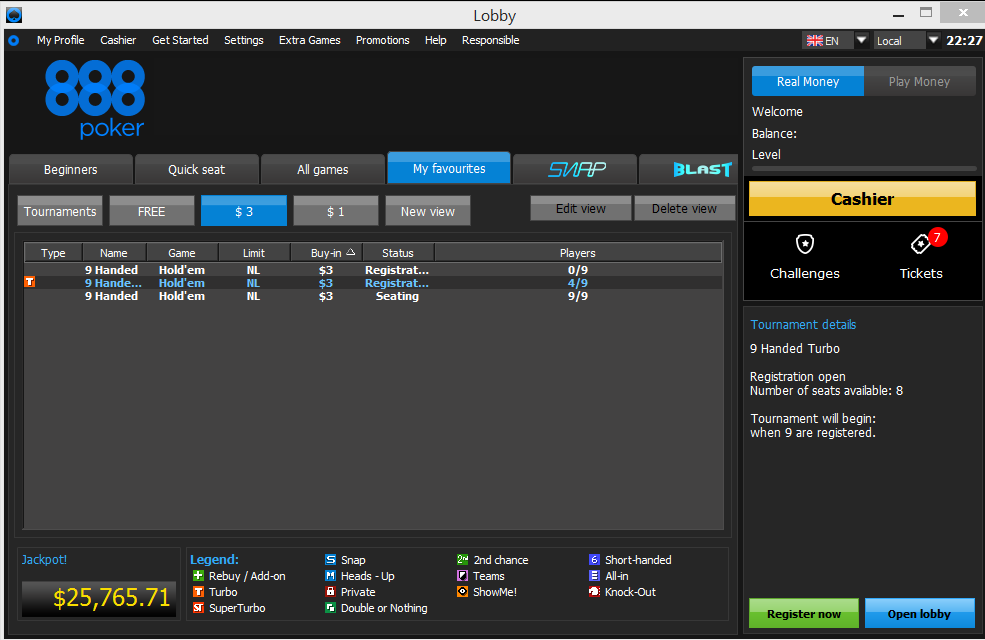The image size is (985, 640).
Task: Open the Responsible menu
Action: 491,40
